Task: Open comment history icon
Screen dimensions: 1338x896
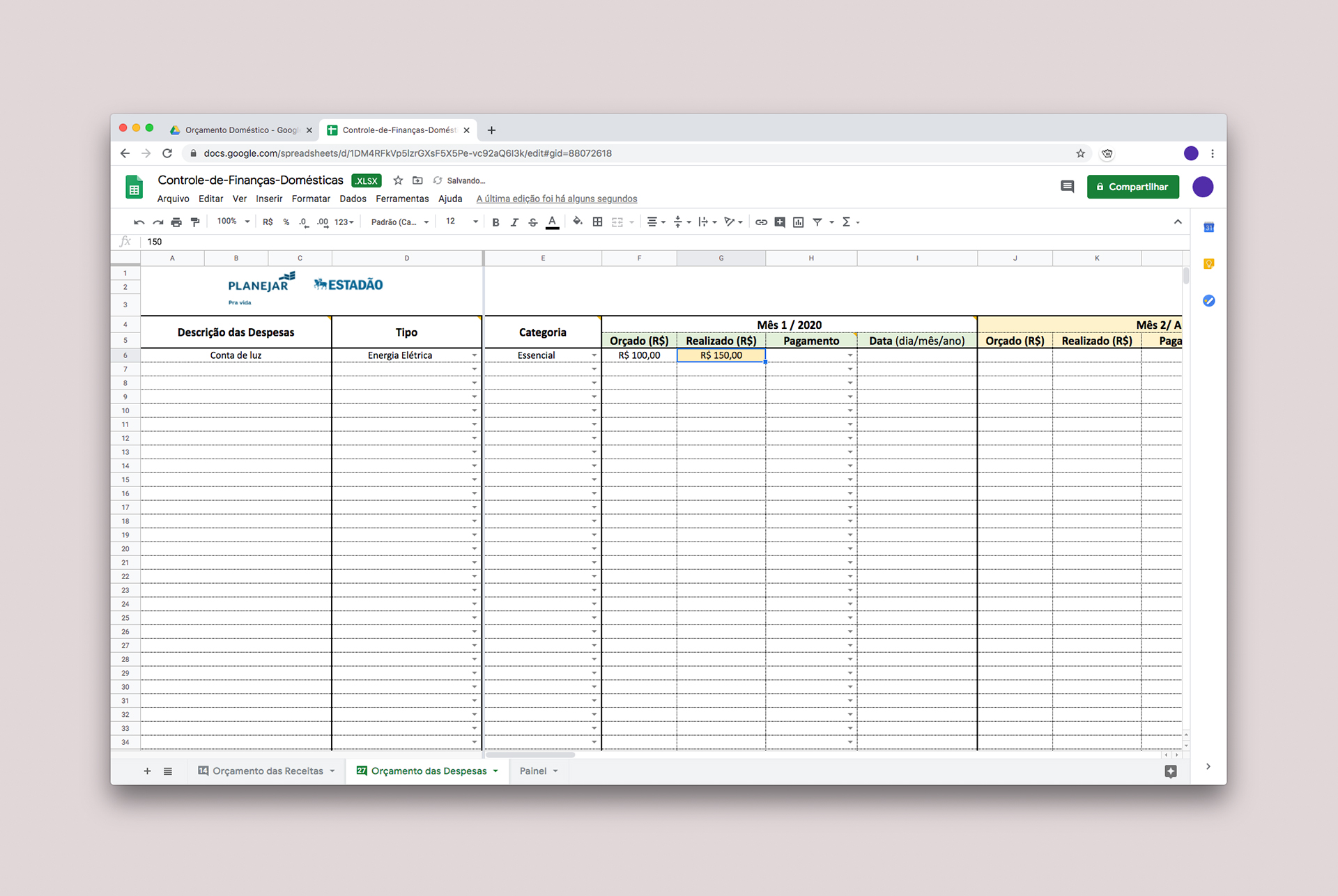Action: click(x=1067, y=187)
